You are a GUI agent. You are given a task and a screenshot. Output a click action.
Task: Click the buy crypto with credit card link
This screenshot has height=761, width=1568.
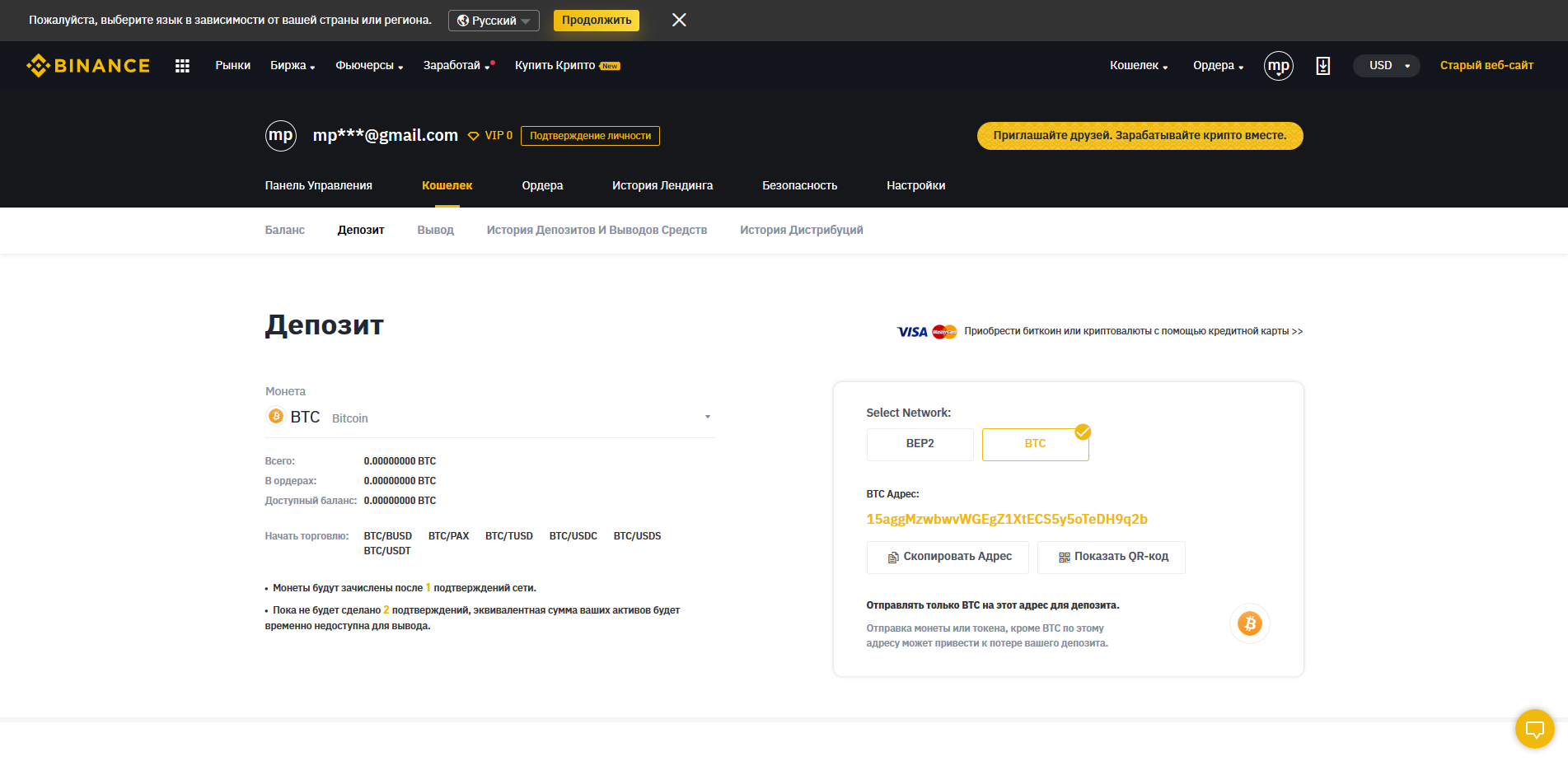click(x=1133, y=332)
